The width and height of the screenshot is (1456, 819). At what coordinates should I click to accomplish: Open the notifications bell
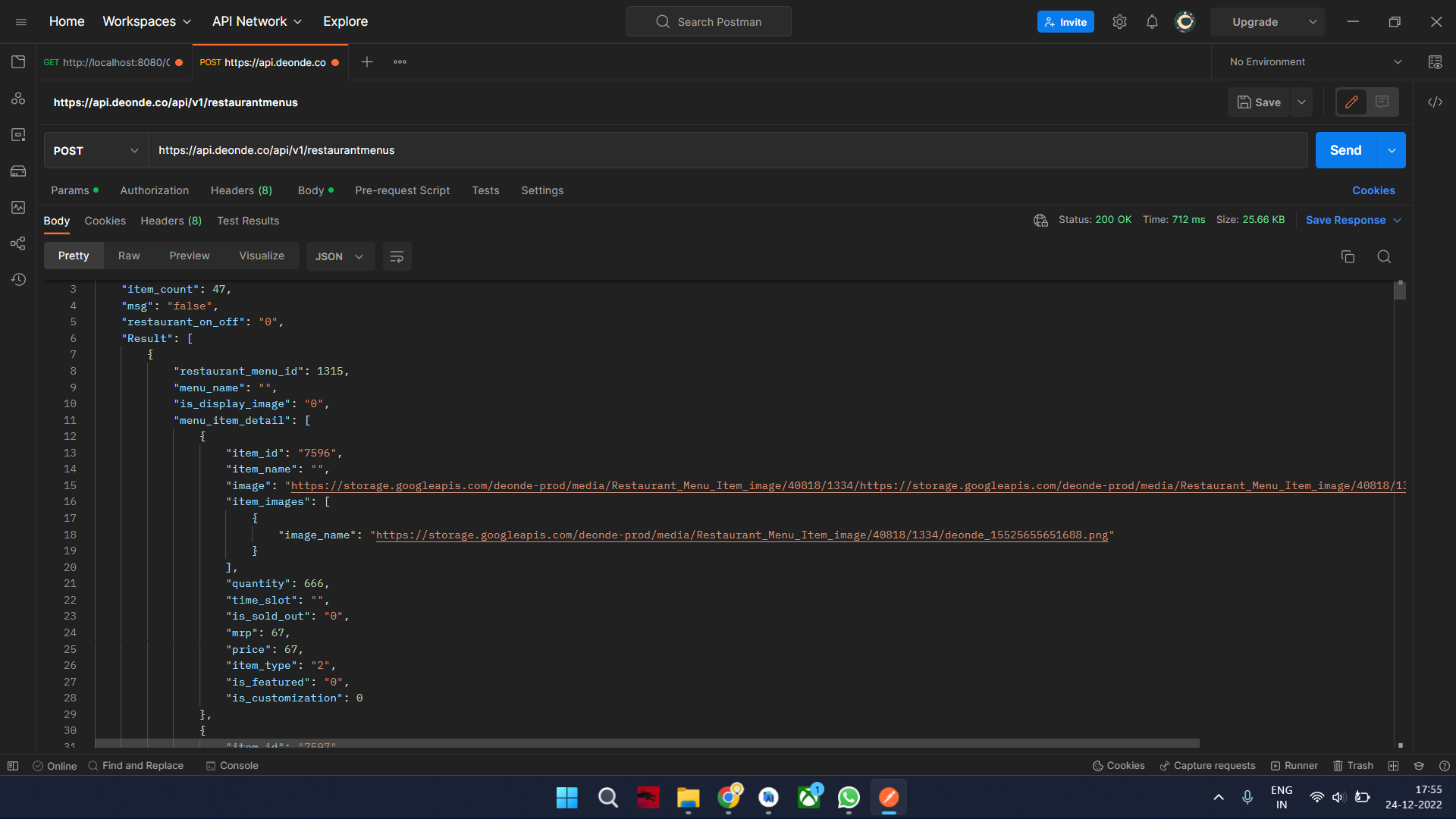point(1152,21)
